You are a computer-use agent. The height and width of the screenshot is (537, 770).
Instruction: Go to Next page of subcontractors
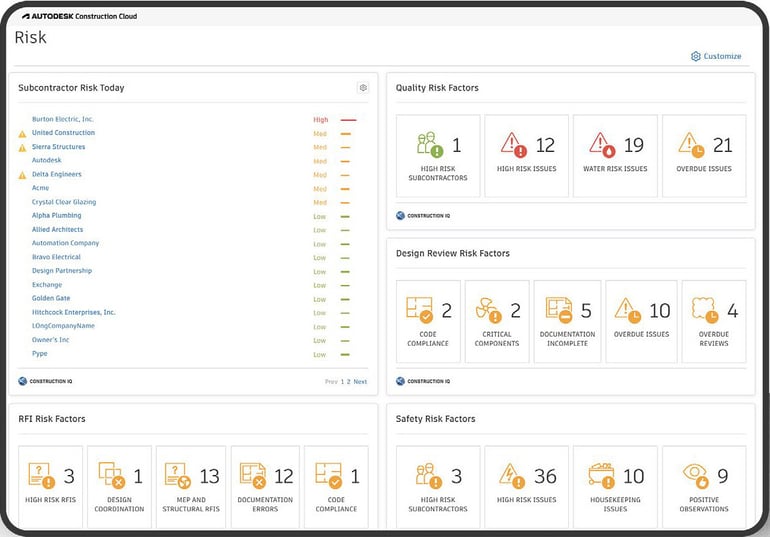[360, 381]
